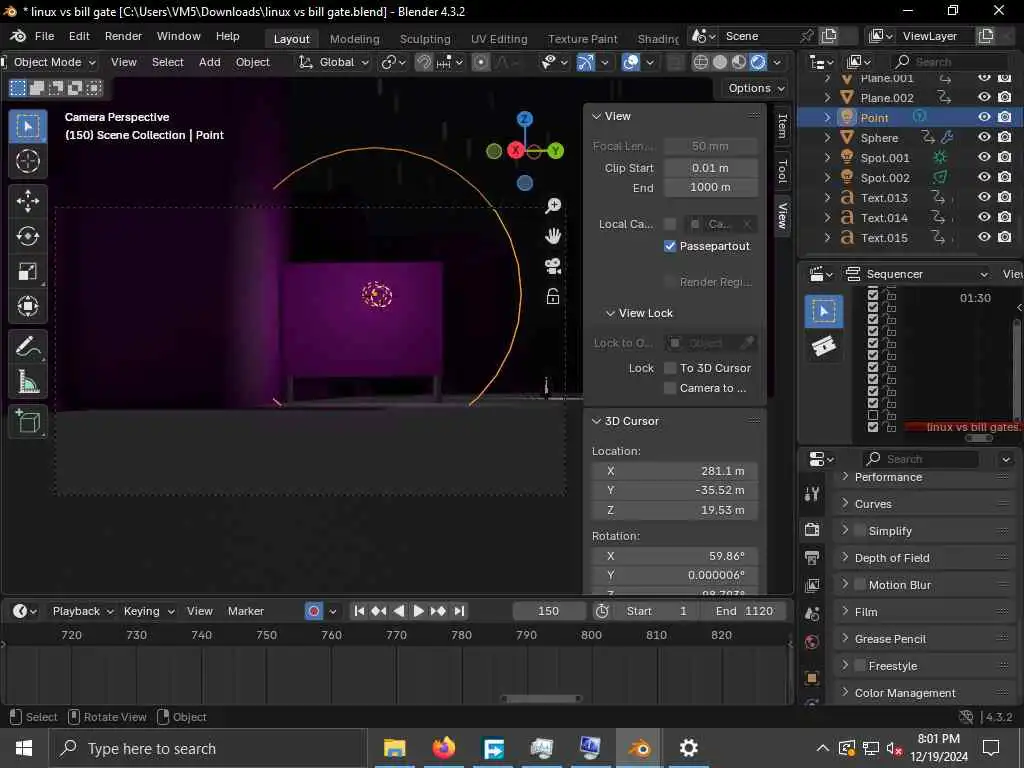
Task: Click the Clip Start value field
Action: 711,168
